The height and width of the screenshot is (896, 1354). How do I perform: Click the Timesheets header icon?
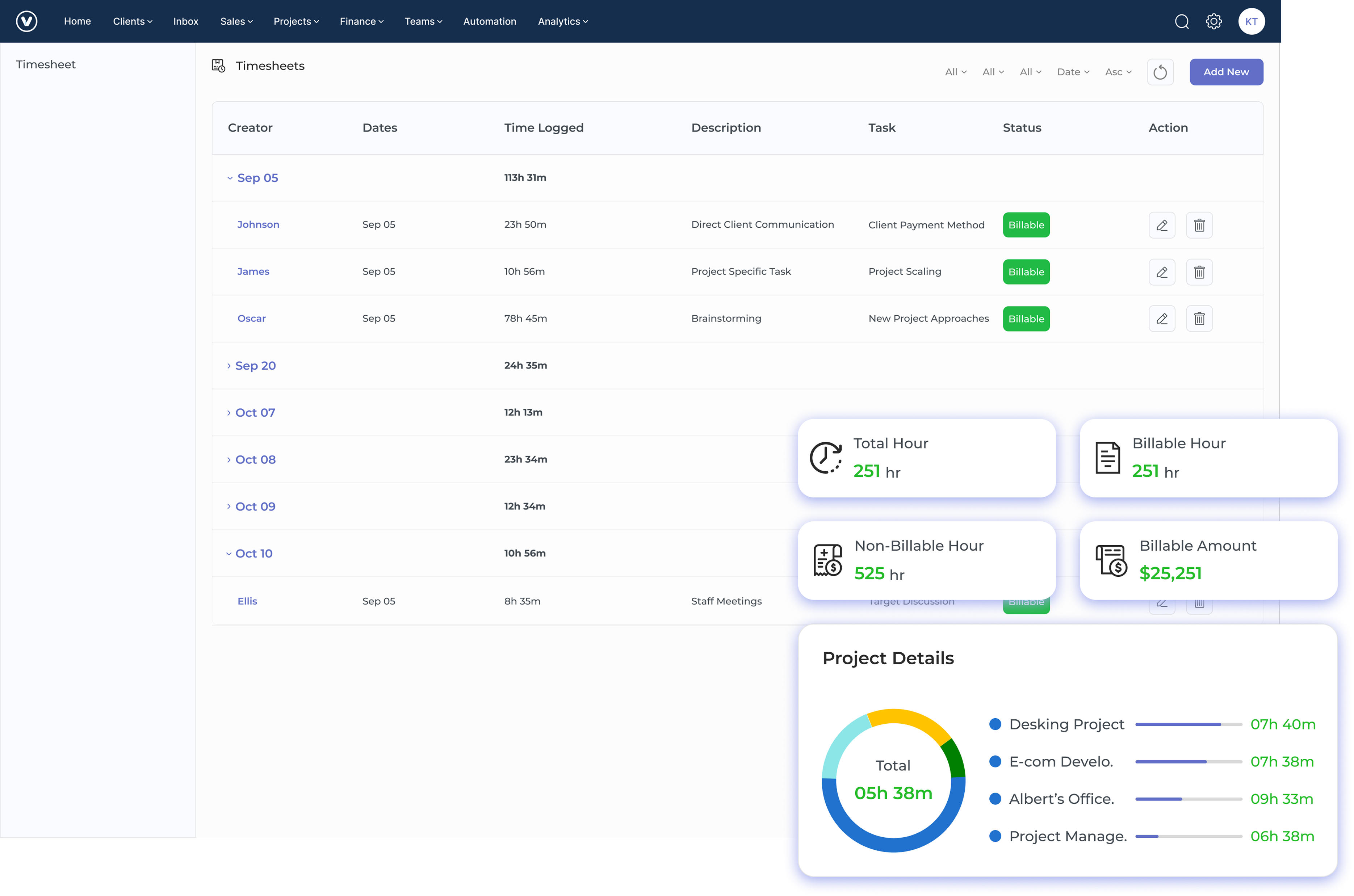[x=218, y=66]
